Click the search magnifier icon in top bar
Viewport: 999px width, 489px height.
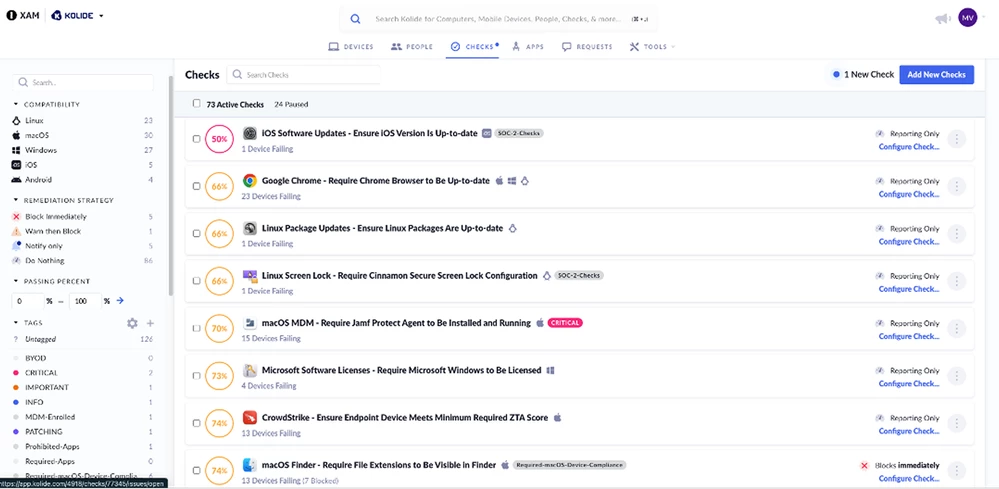click(x=355, y=19)
